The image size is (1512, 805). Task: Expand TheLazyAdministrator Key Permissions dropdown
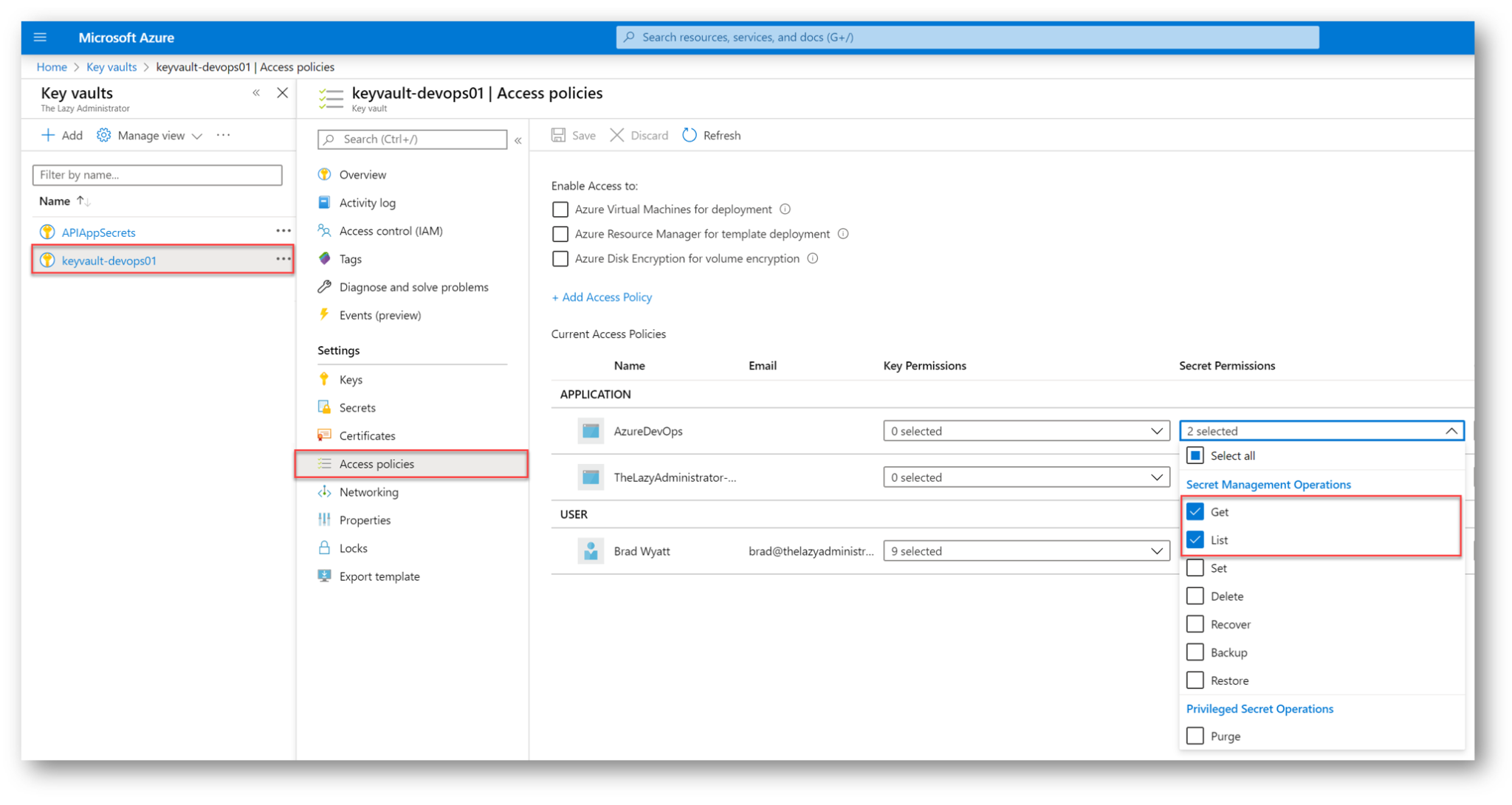(1026, 477)
